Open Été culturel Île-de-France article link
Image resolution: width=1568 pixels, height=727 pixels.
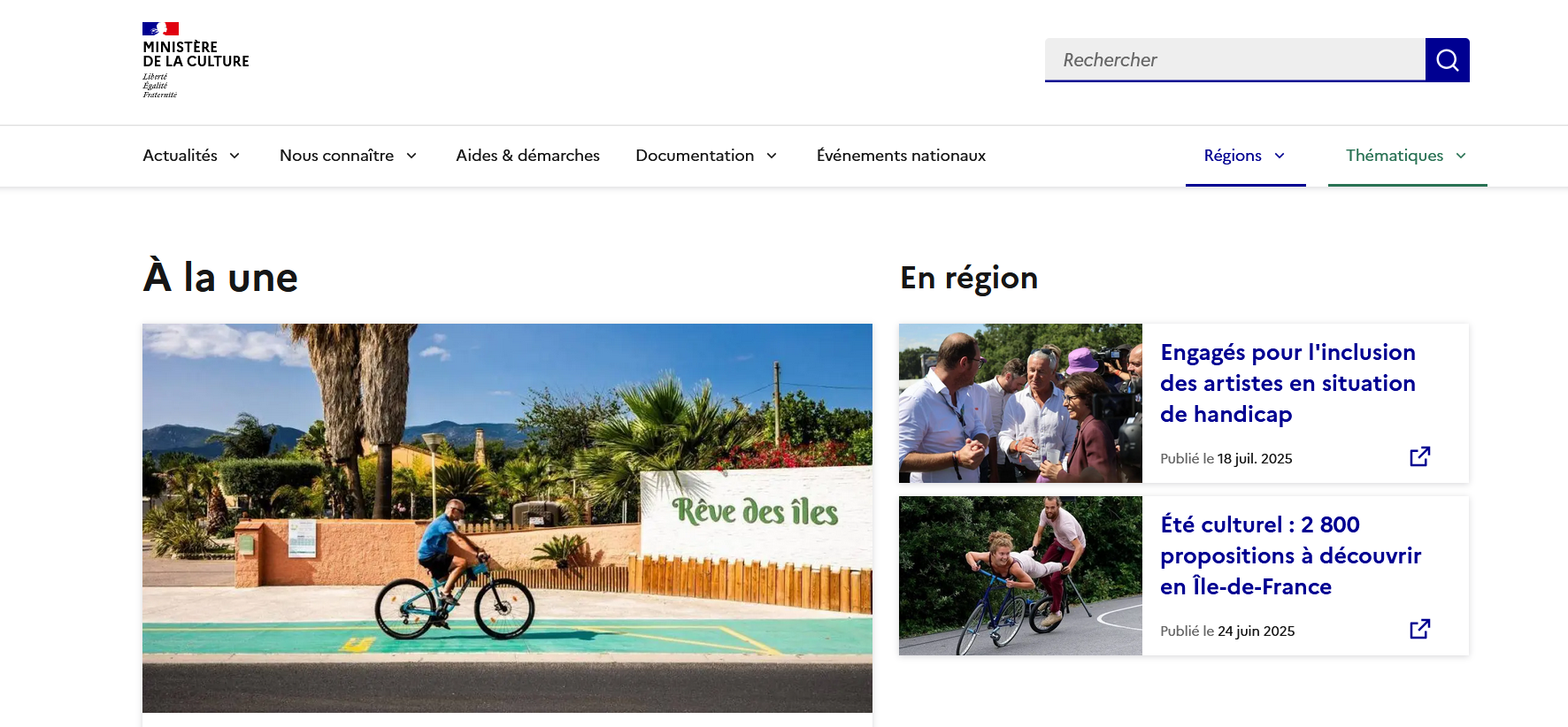click(1290, 555)
